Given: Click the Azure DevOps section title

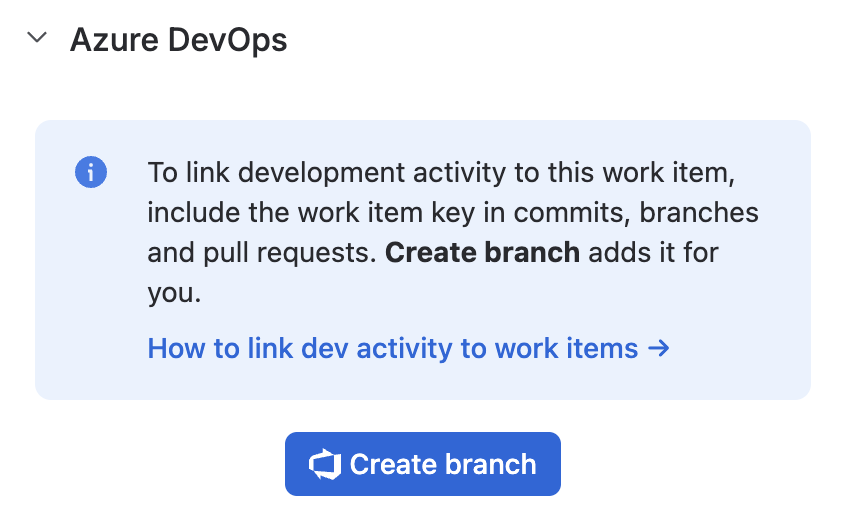Looking at the screenshot, I should coord(179,40).
